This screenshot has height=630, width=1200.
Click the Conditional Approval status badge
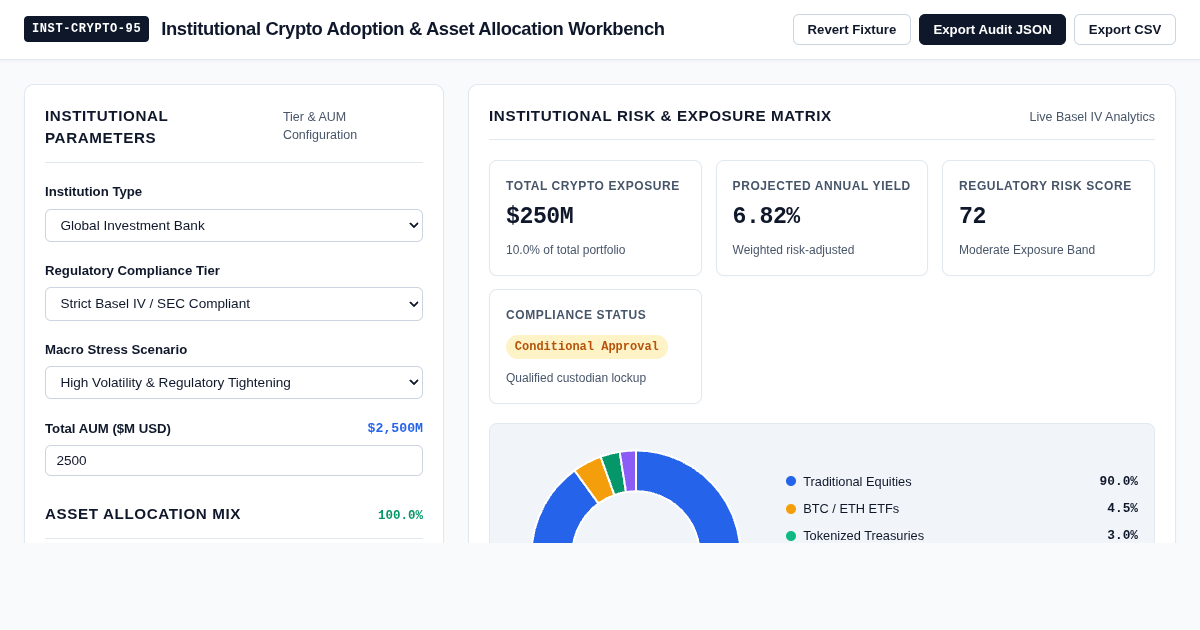tap(587, 347)
